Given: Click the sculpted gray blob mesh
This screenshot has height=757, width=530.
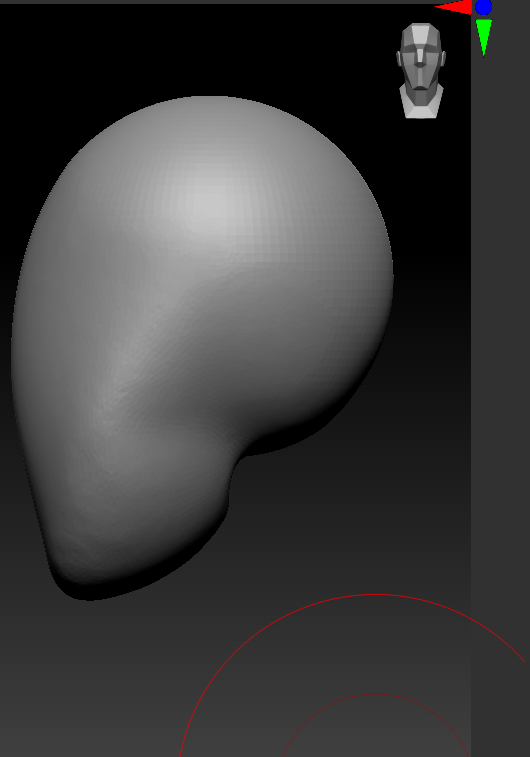Looking at the screenshot, I should 202,348.
